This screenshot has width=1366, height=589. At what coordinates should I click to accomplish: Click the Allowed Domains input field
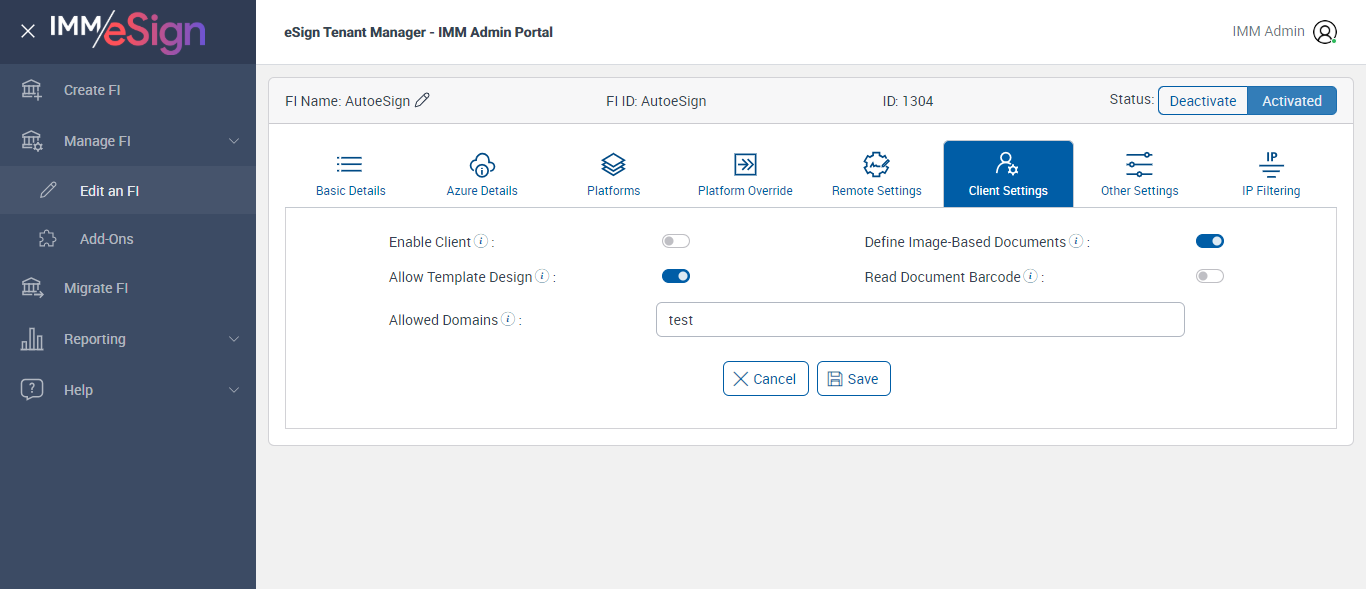pyautogui.click(x=920, y=320)
